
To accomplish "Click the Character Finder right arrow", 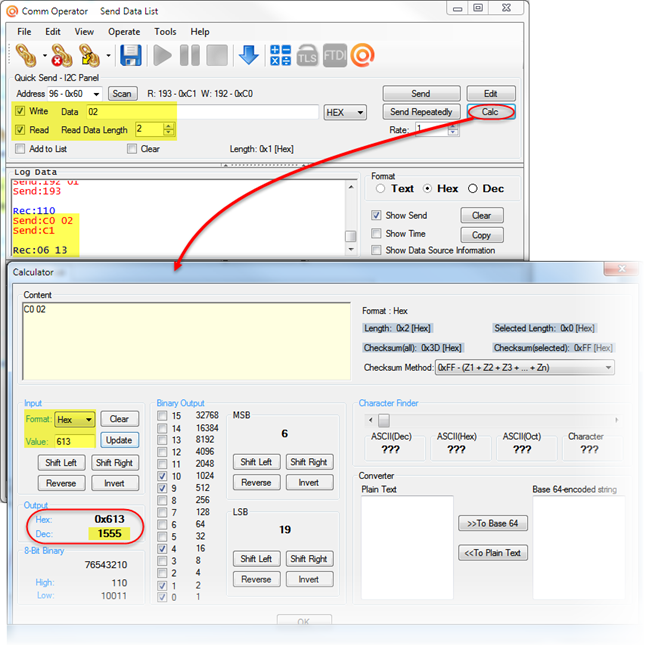I will (x=617, y=420).
